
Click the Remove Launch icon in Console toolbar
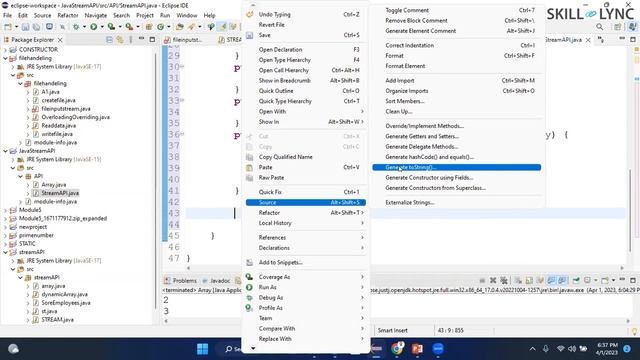coord(493,280)
